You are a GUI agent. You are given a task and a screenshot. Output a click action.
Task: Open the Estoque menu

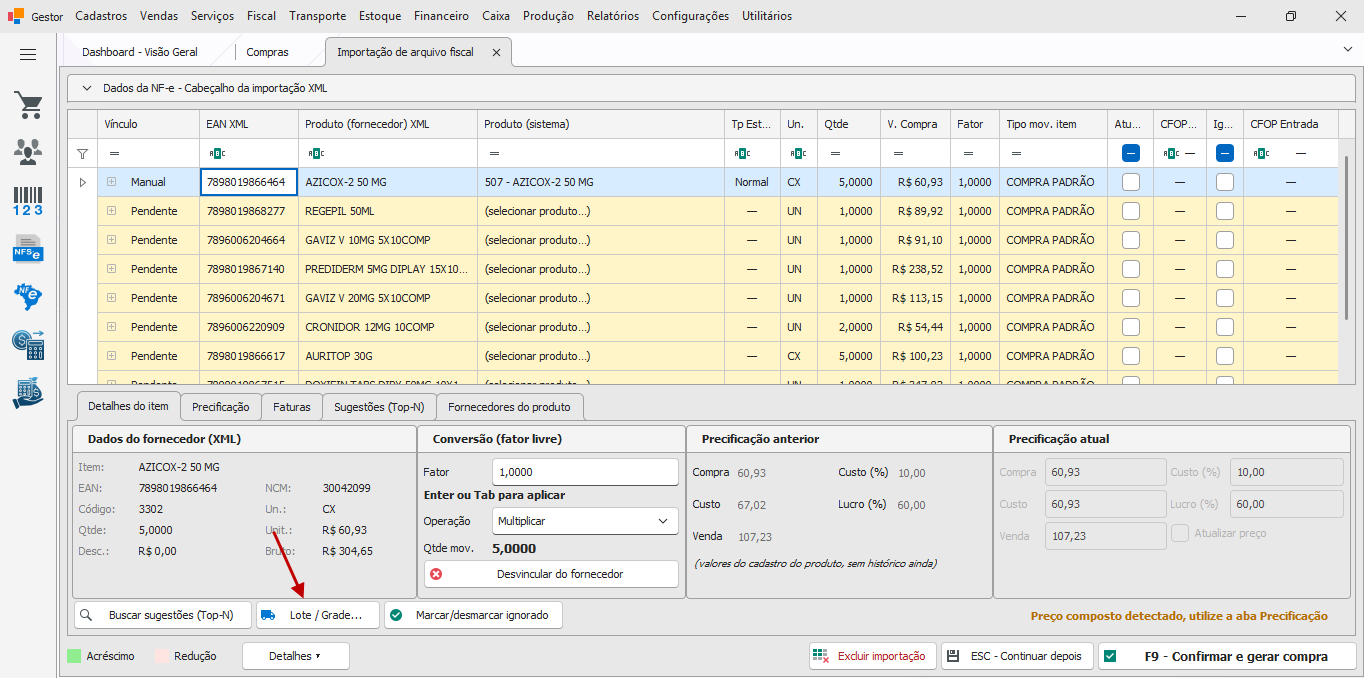(379, 16)
